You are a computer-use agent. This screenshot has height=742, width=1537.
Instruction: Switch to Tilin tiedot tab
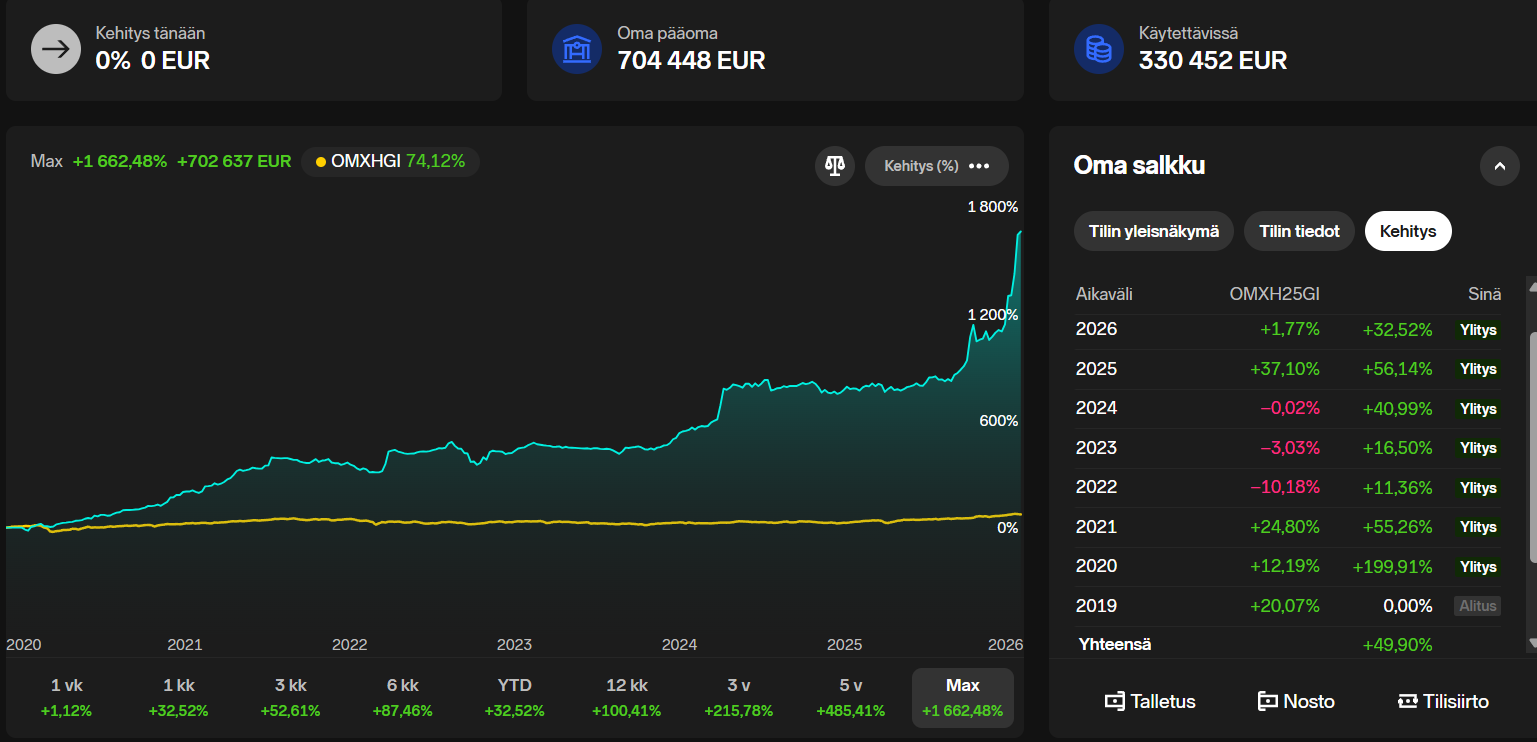[1299, 231]
